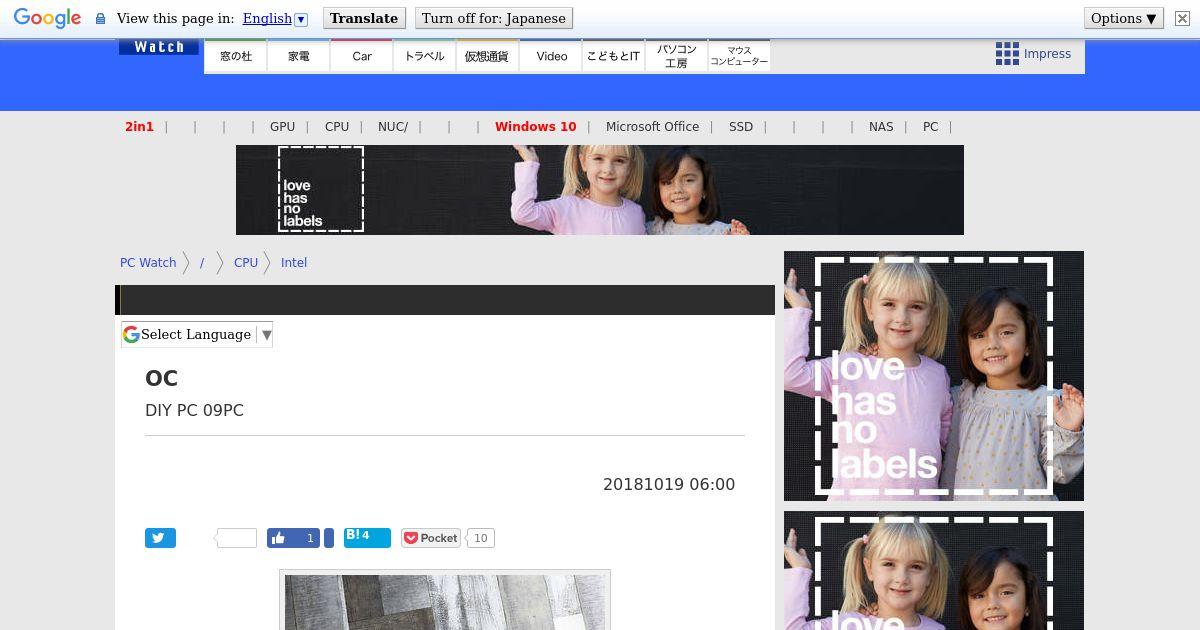Close the Google Translate bar
1200x630 pixels.
pyautogui.click(x=1182, y=18)
